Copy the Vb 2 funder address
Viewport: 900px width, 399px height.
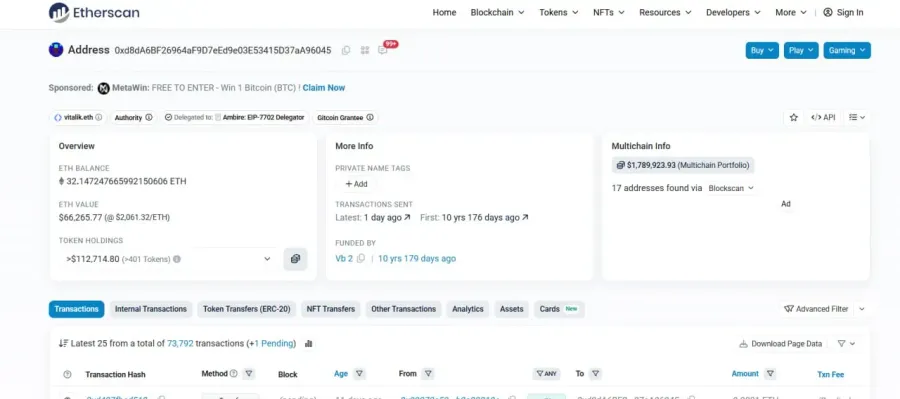(x=360, y=259)
